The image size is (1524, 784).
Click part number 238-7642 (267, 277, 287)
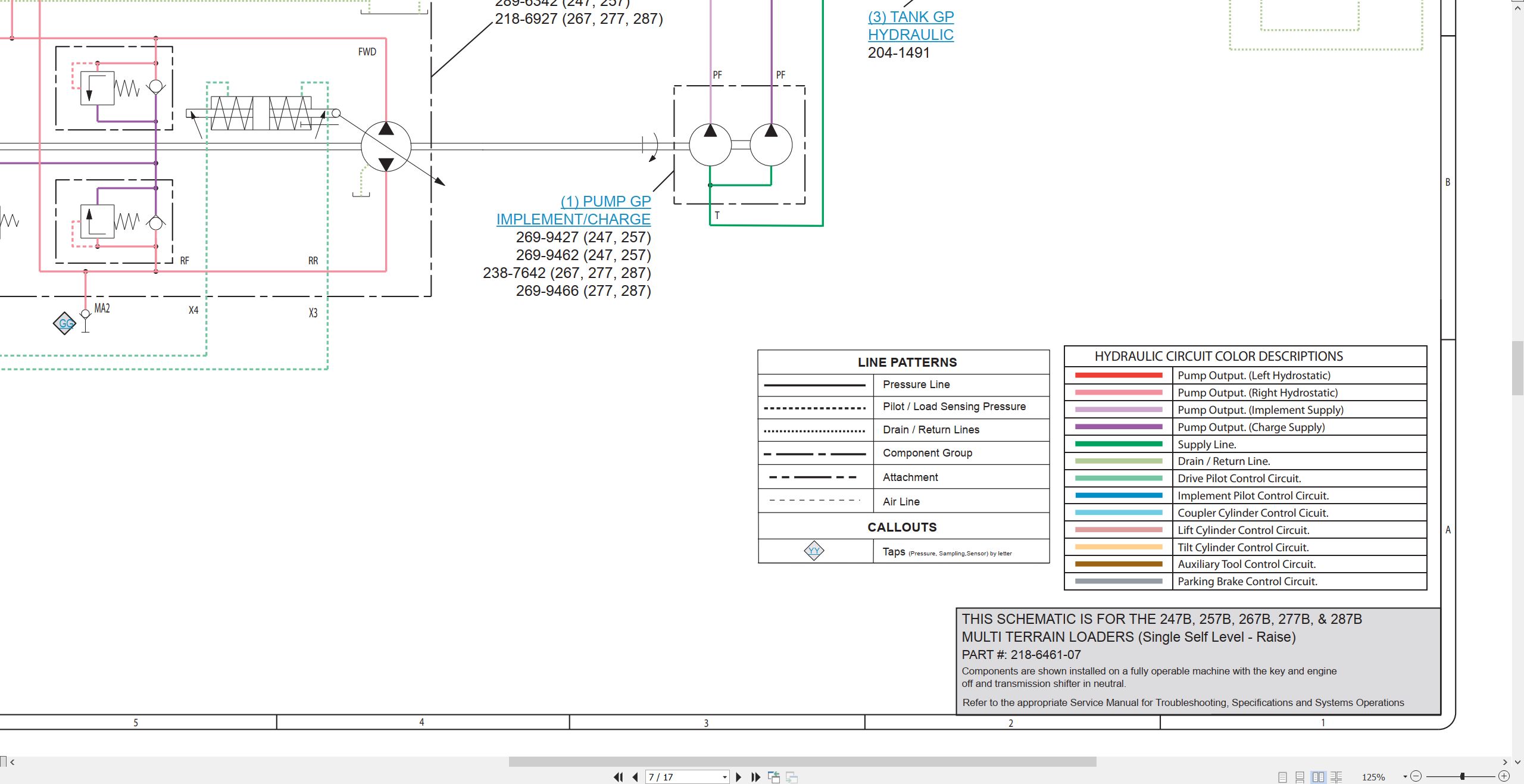[x=567, y=273]
